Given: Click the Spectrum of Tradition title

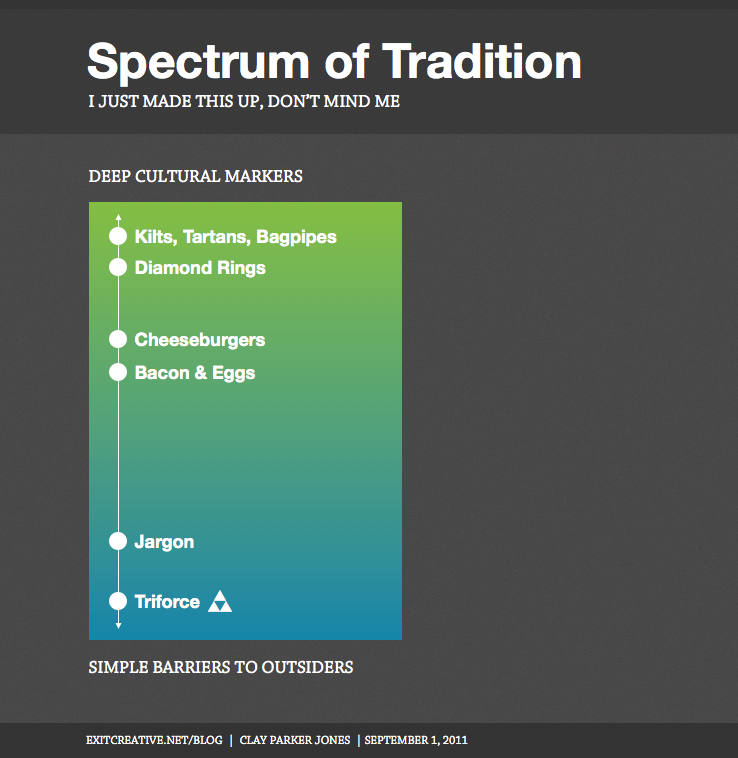Looking at the screenshot, I should [x=334, y=62].
